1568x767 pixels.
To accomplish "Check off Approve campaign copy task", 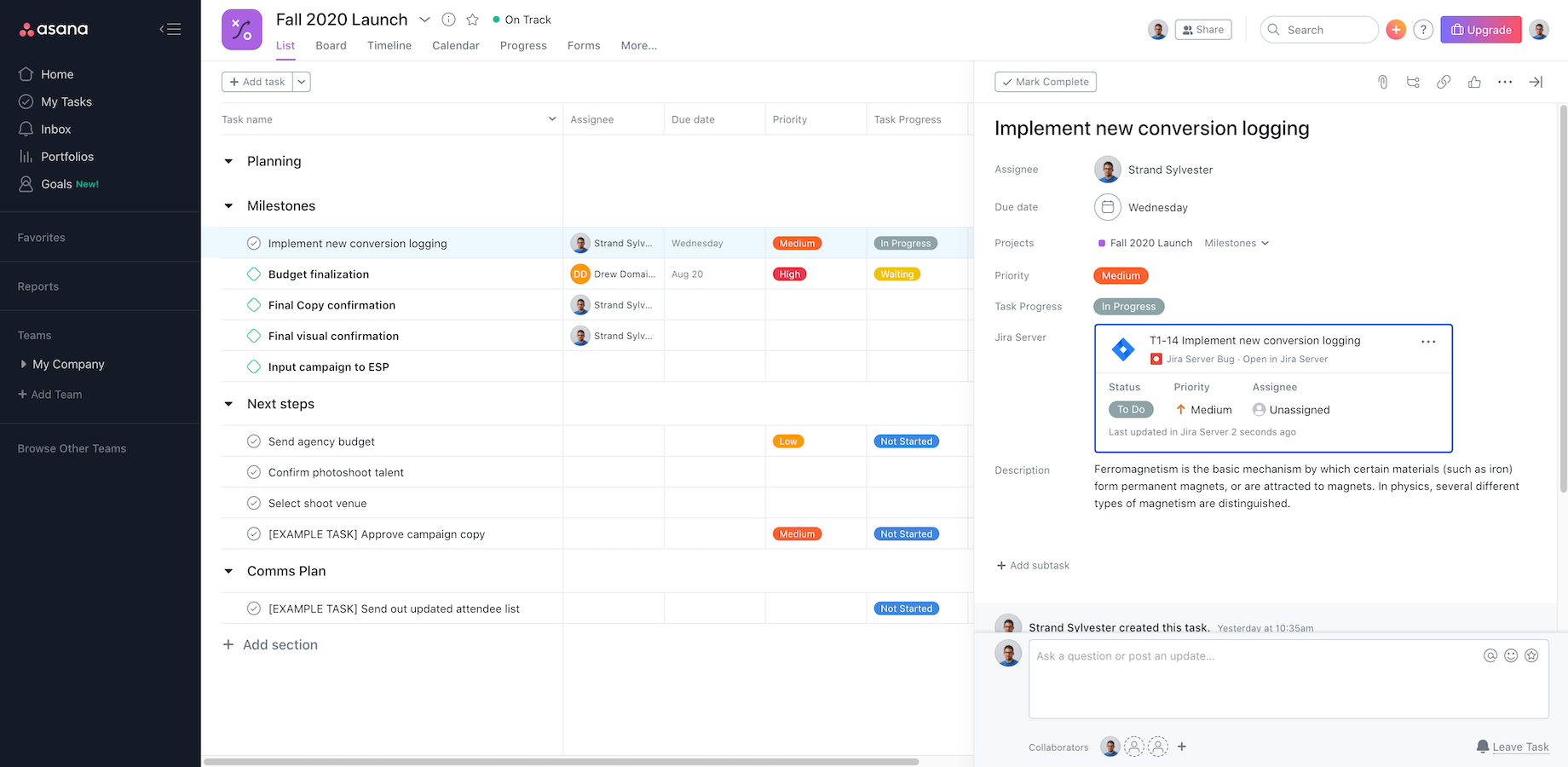I will 254,534.
